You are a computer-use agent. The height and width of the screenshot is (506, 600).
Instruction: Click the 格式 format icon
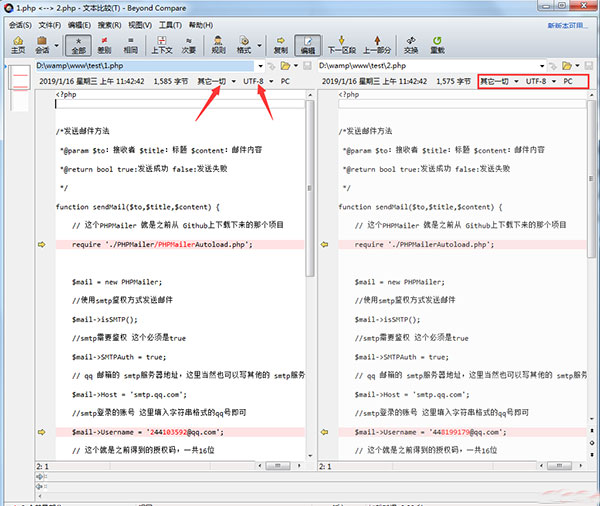click(x=244, y=45)
